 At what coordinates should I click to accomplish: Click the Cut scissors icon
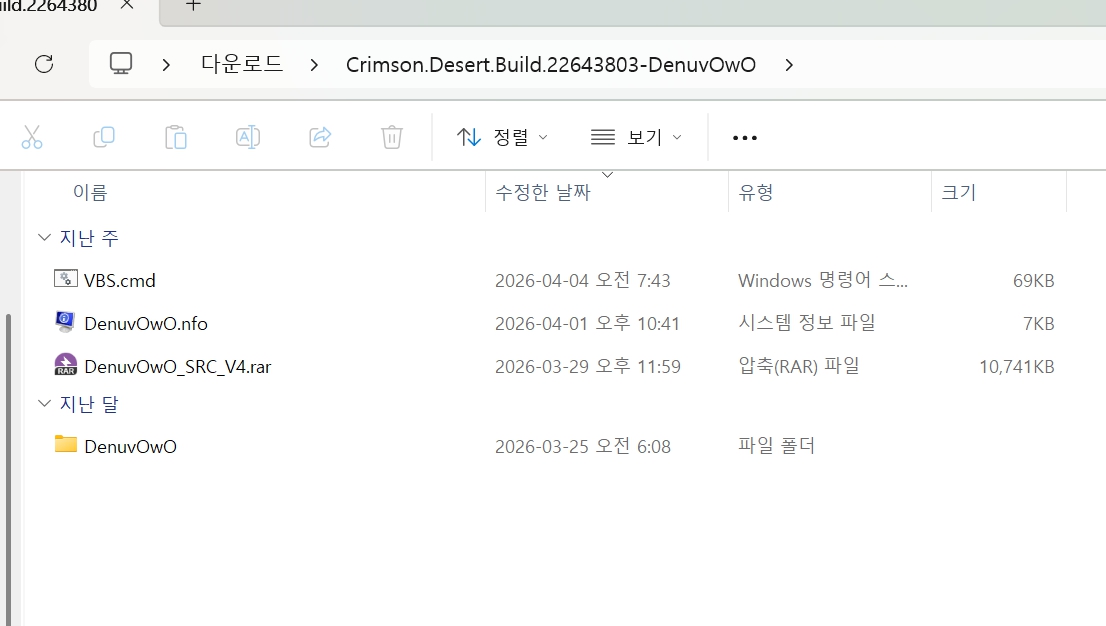click(32, 137)
